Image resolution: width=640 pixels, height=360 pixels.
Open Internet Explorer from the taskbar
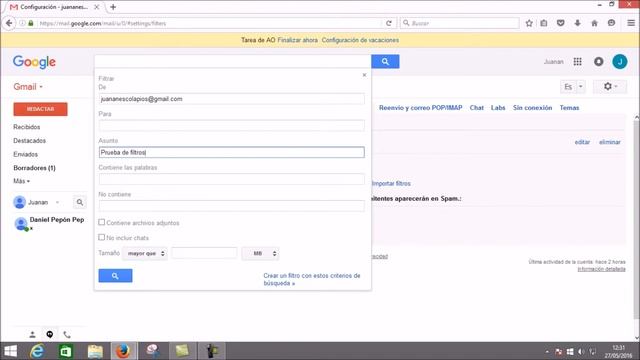point(37,351)
